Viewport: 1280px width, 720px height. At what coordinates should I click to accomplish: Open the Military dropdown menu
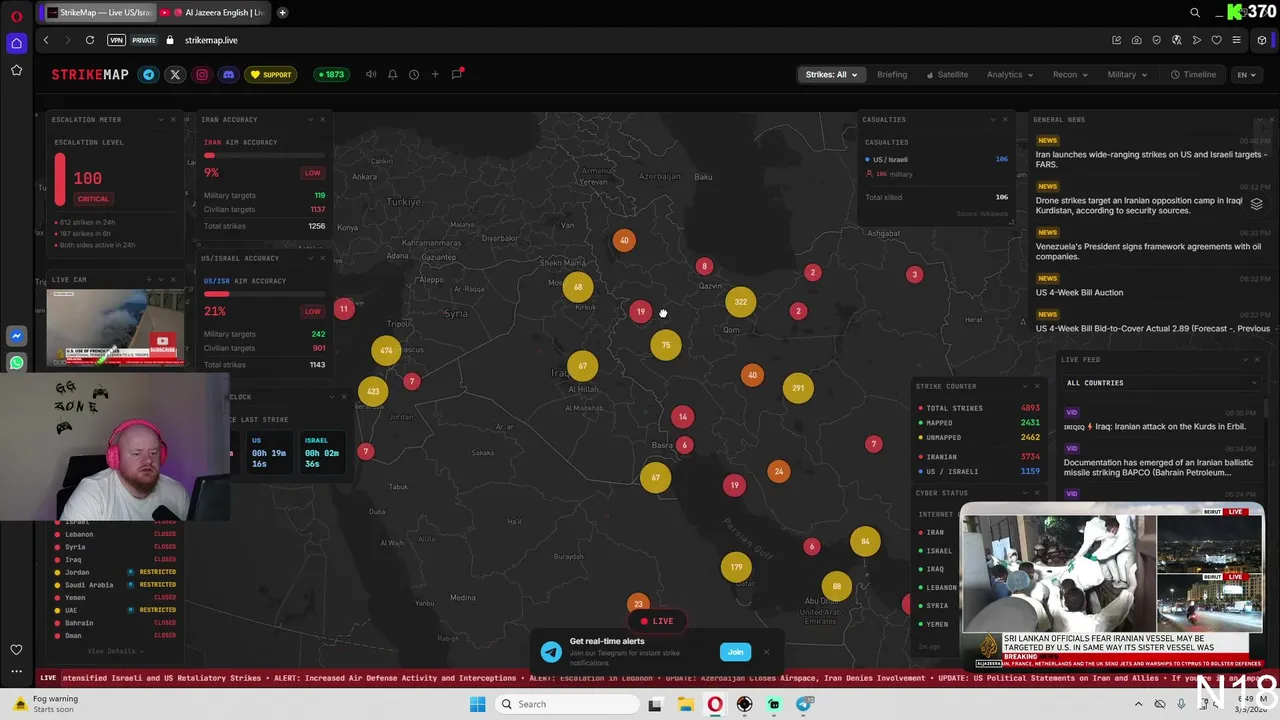click(x=1127, y=74)
